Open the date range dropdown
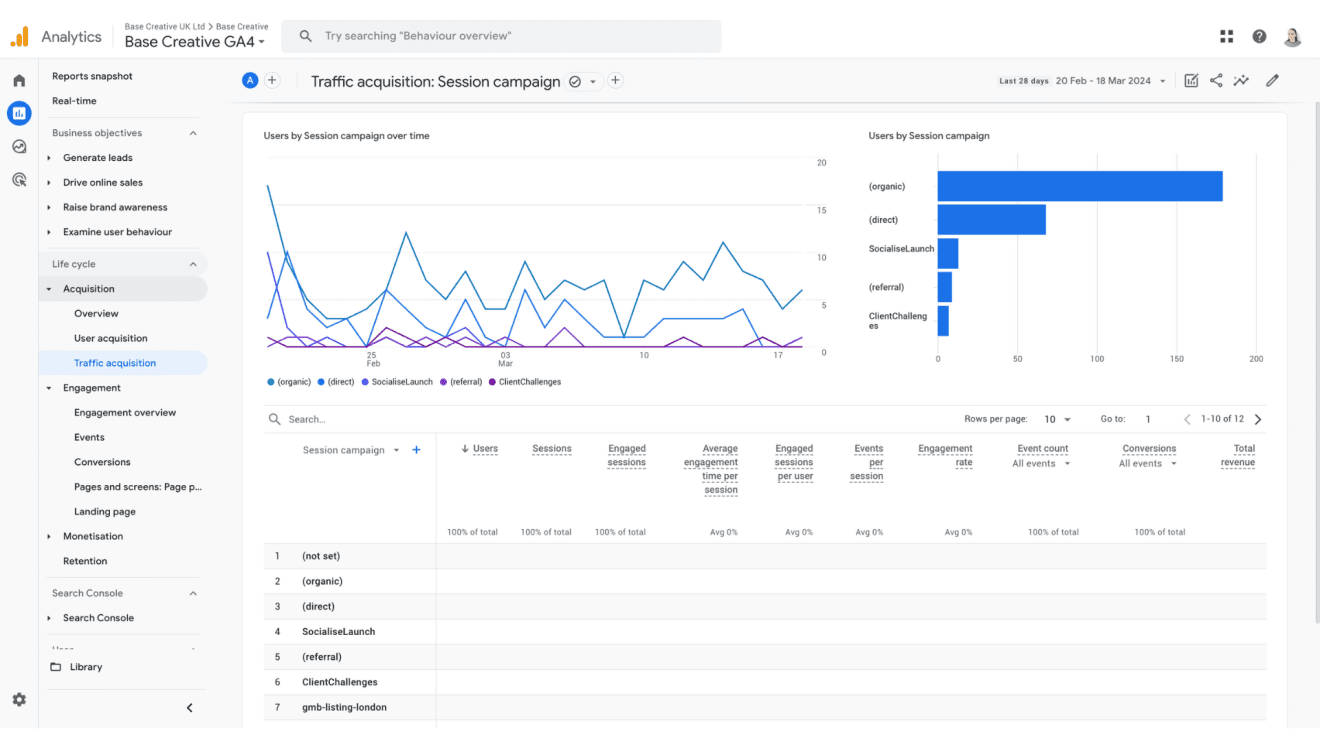This screenshot has height=743, width=1320. [x=1111, y=81]
